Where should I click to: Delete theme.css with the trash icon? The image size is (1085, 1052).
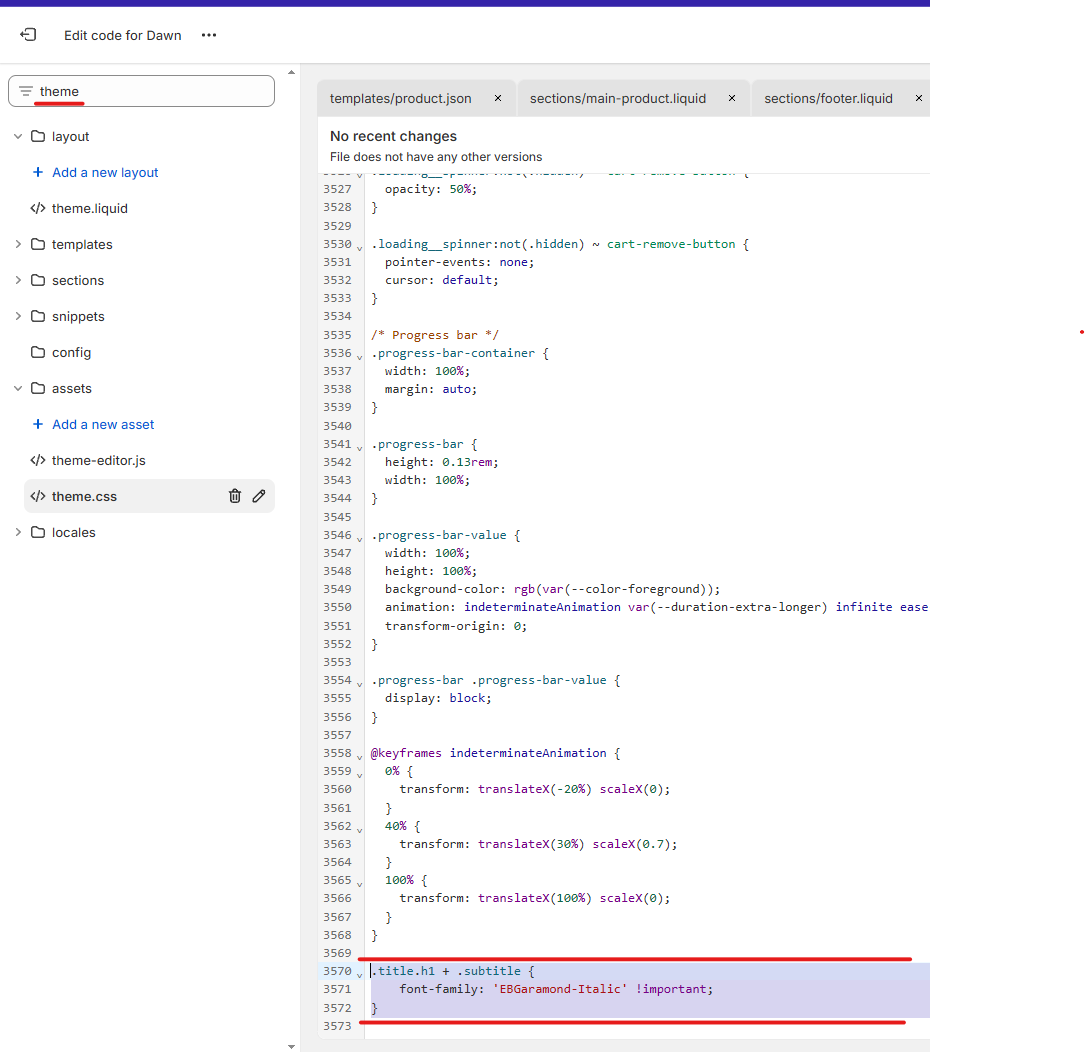pyautogui.click(x=235, y=496)
